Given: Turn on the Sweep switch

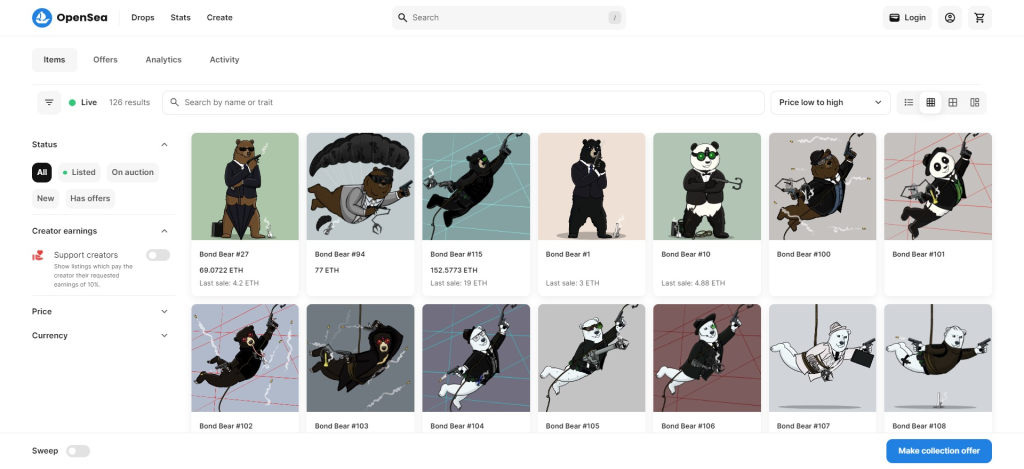Looking at the screenshot, I should pos(78,451).
